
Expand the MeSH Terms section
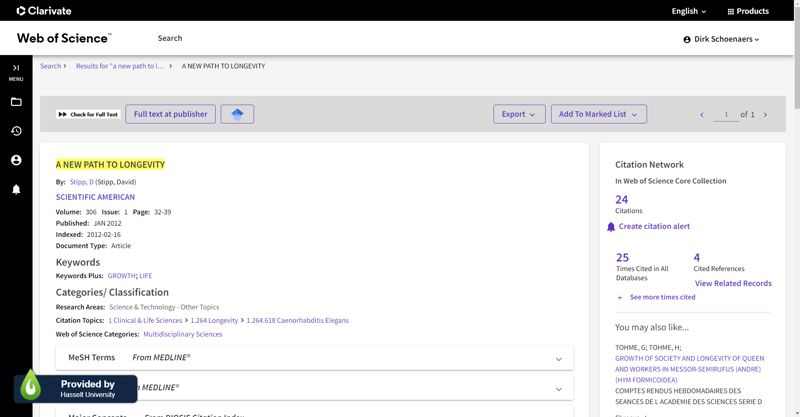[x=558, y=359]
